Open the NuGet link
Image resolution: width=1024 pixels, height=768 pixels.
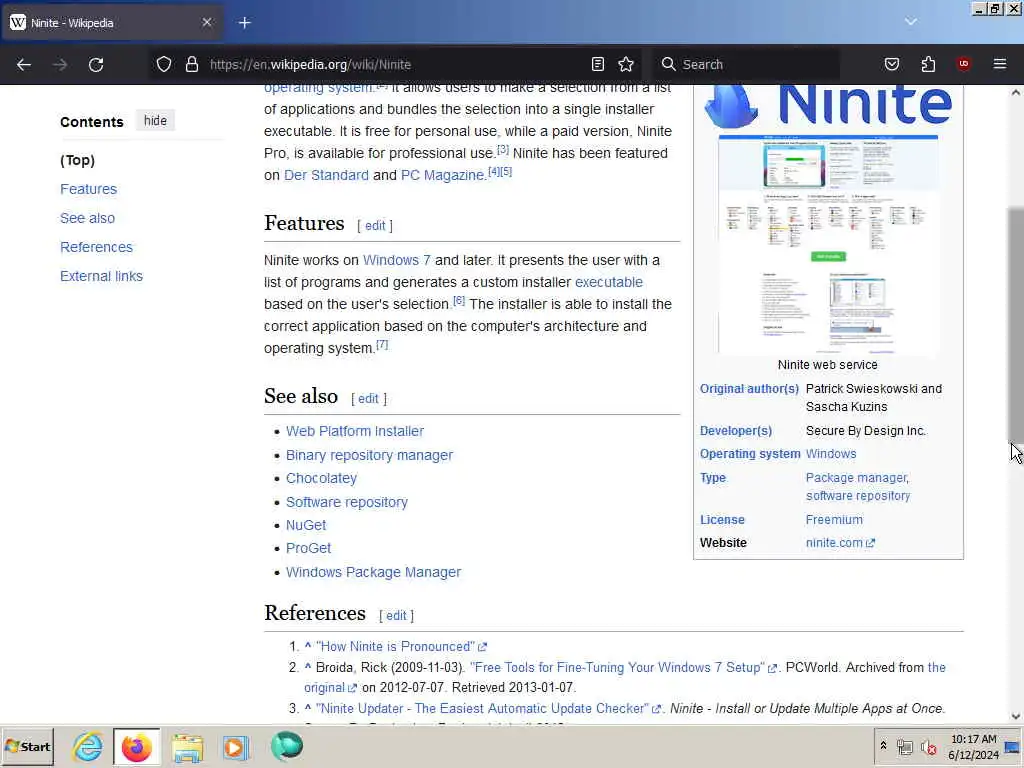tap(306, 526)
